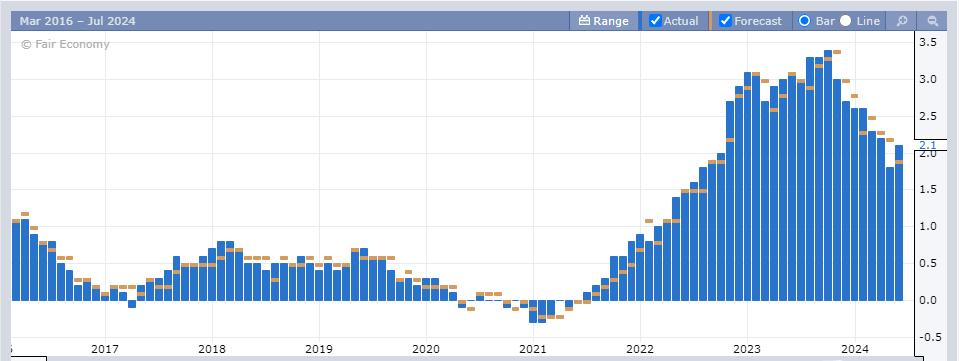Select the last bar of the chart
959x361 pixels.
coord(898,223)
